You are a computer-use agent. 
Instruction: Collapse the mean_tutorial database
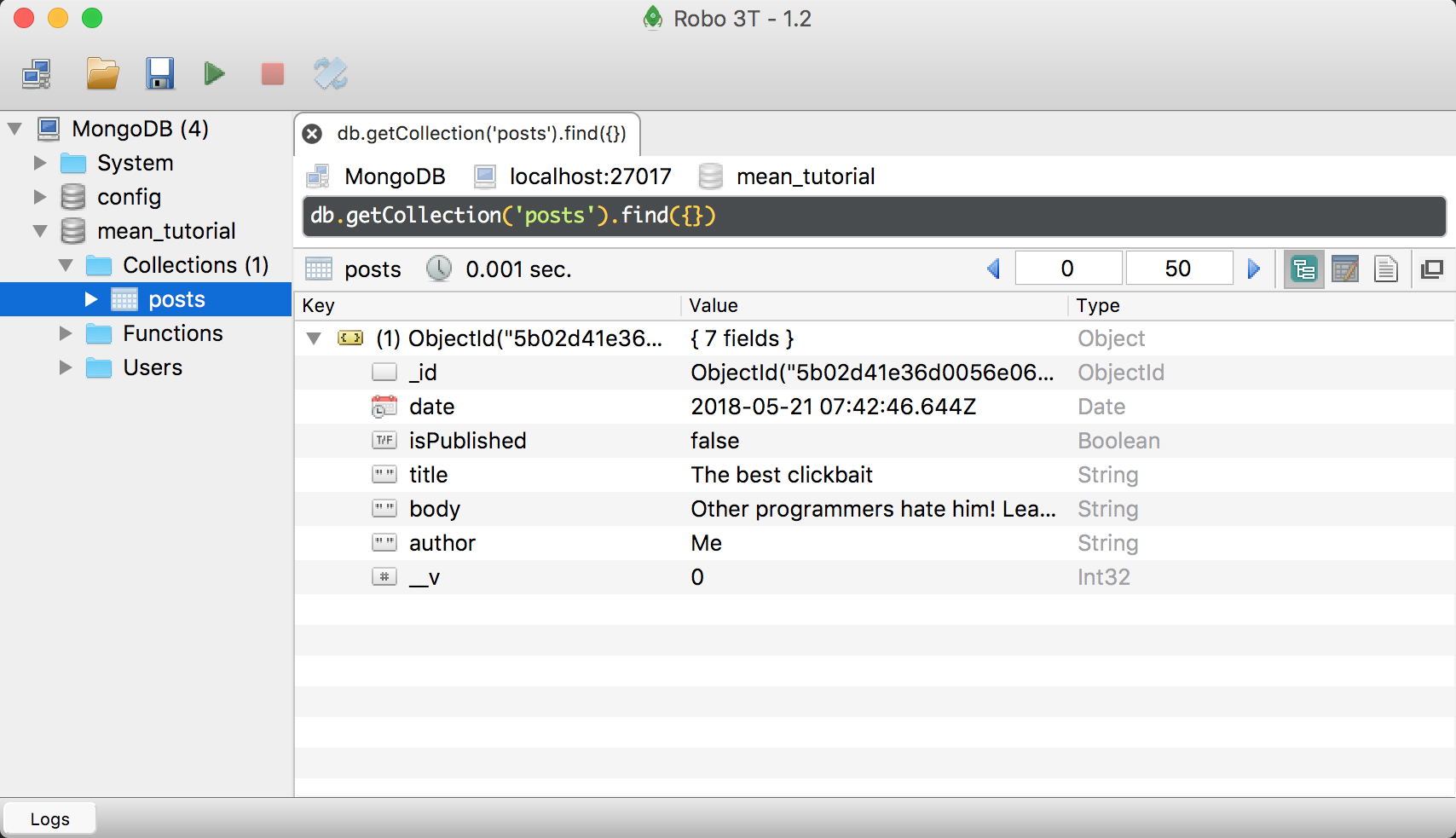[40, 231]
